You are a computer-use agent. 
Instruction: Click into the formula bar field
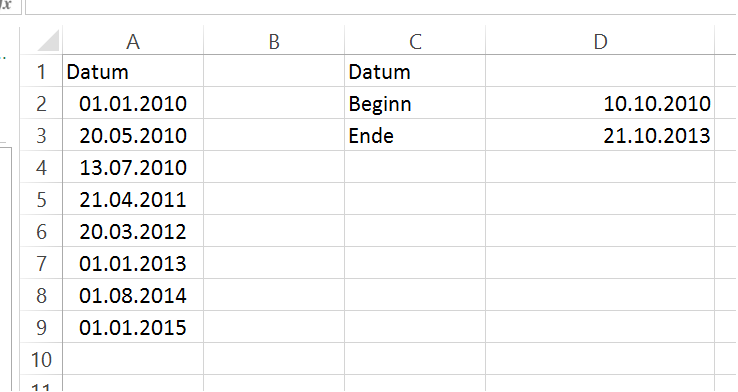(381, 7)
